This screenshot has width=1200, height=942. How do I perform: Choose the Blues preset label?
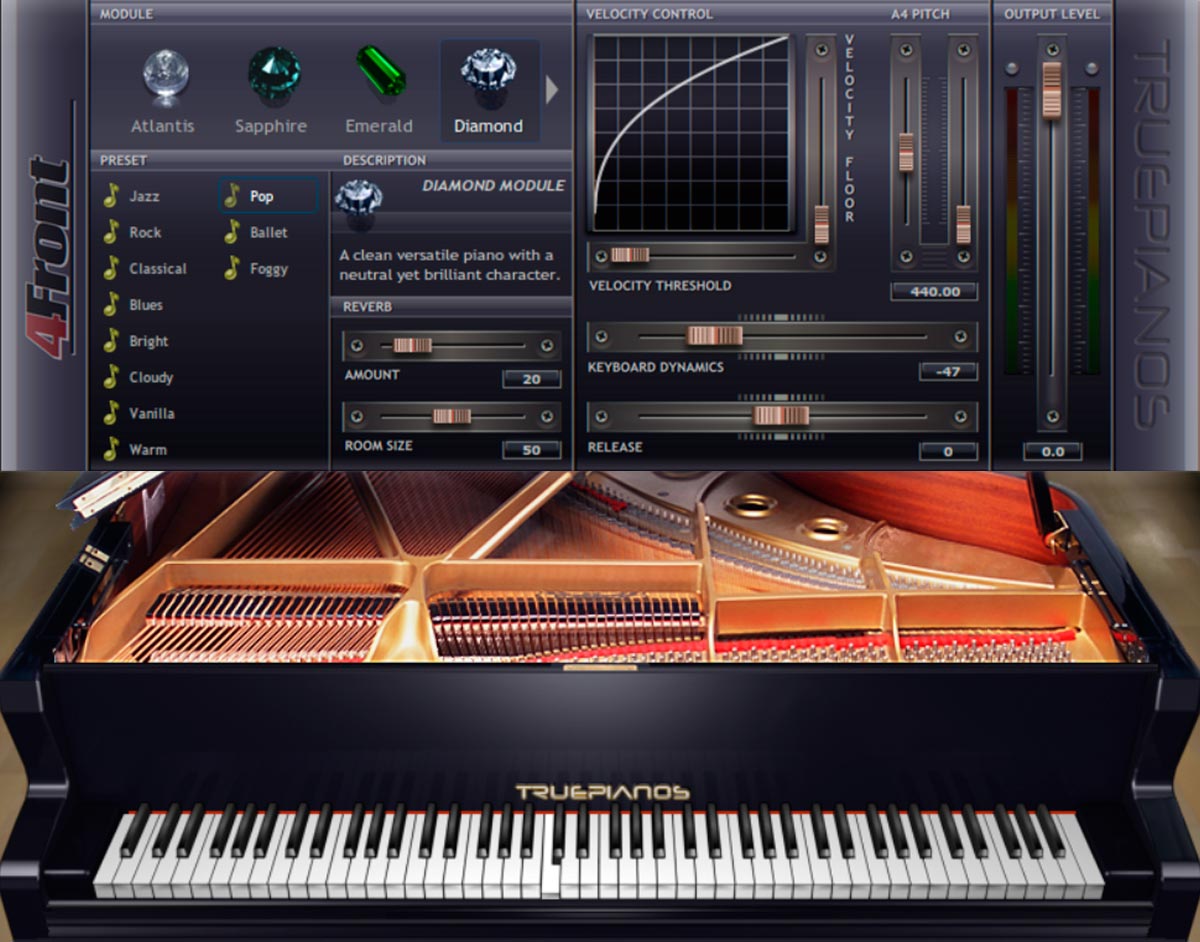tap(146, 305)
